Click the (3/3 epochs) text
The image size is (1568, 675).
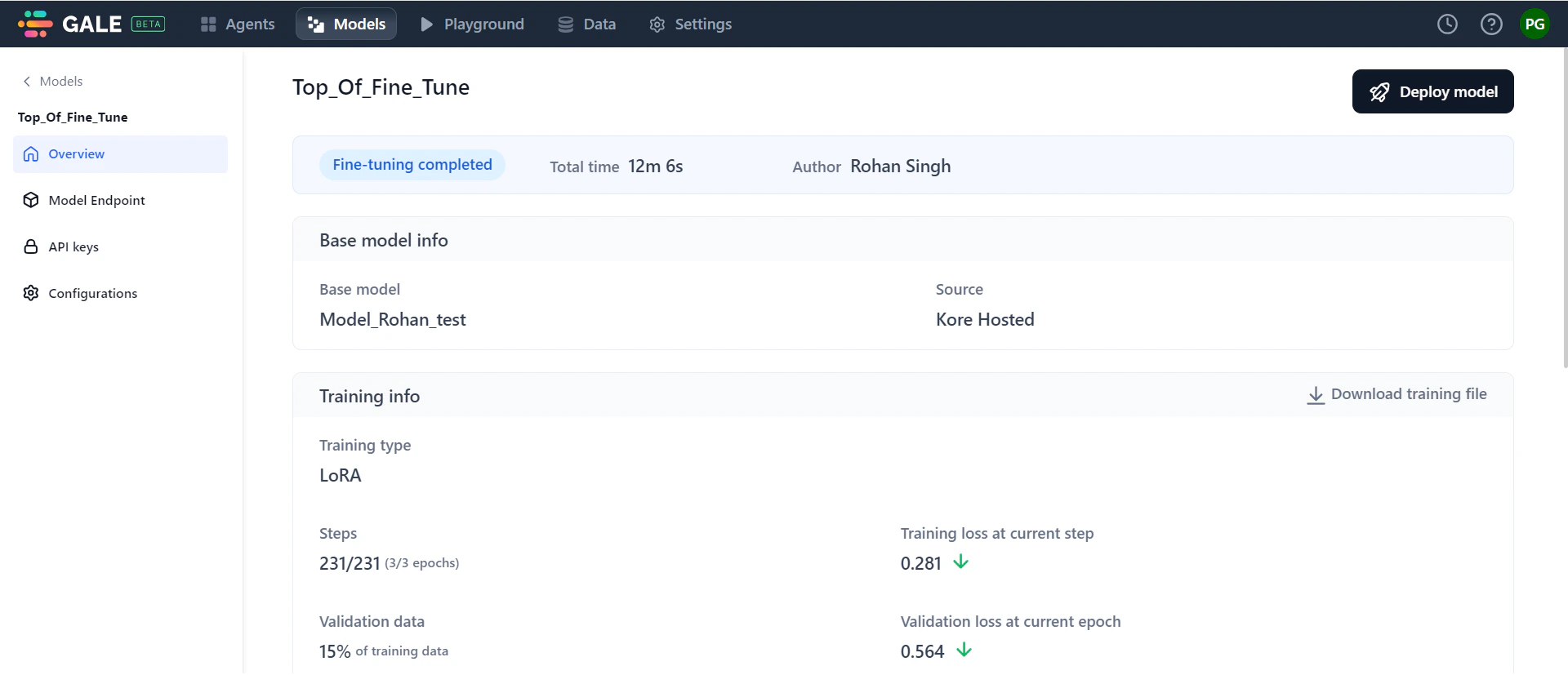coord(422,563)
